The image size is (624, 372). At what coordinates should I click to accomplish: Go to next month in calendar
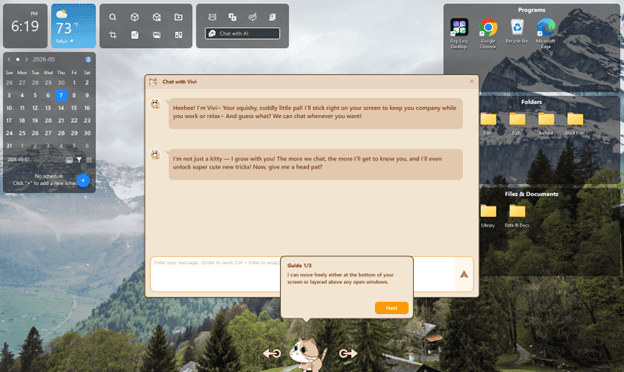27,59
